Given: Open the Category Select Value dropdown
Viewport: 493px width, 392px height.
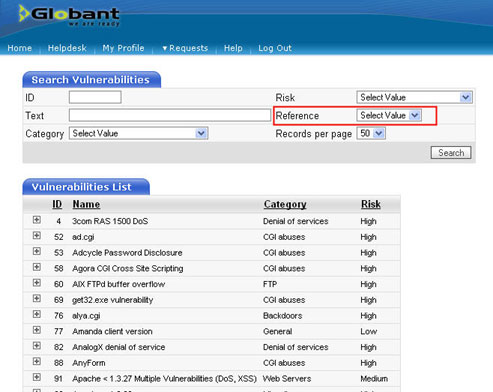Looking at the screenshot, I should (x=139, y=133).
